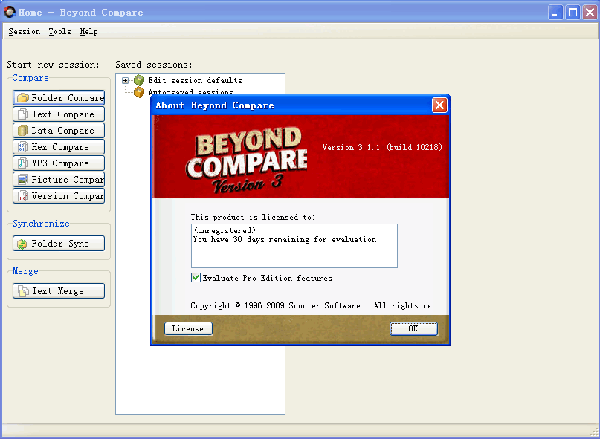The width and height of the screenshot is (600, 439).
Task: Start a Hex Compare session
Action: [x=59, y=147]
